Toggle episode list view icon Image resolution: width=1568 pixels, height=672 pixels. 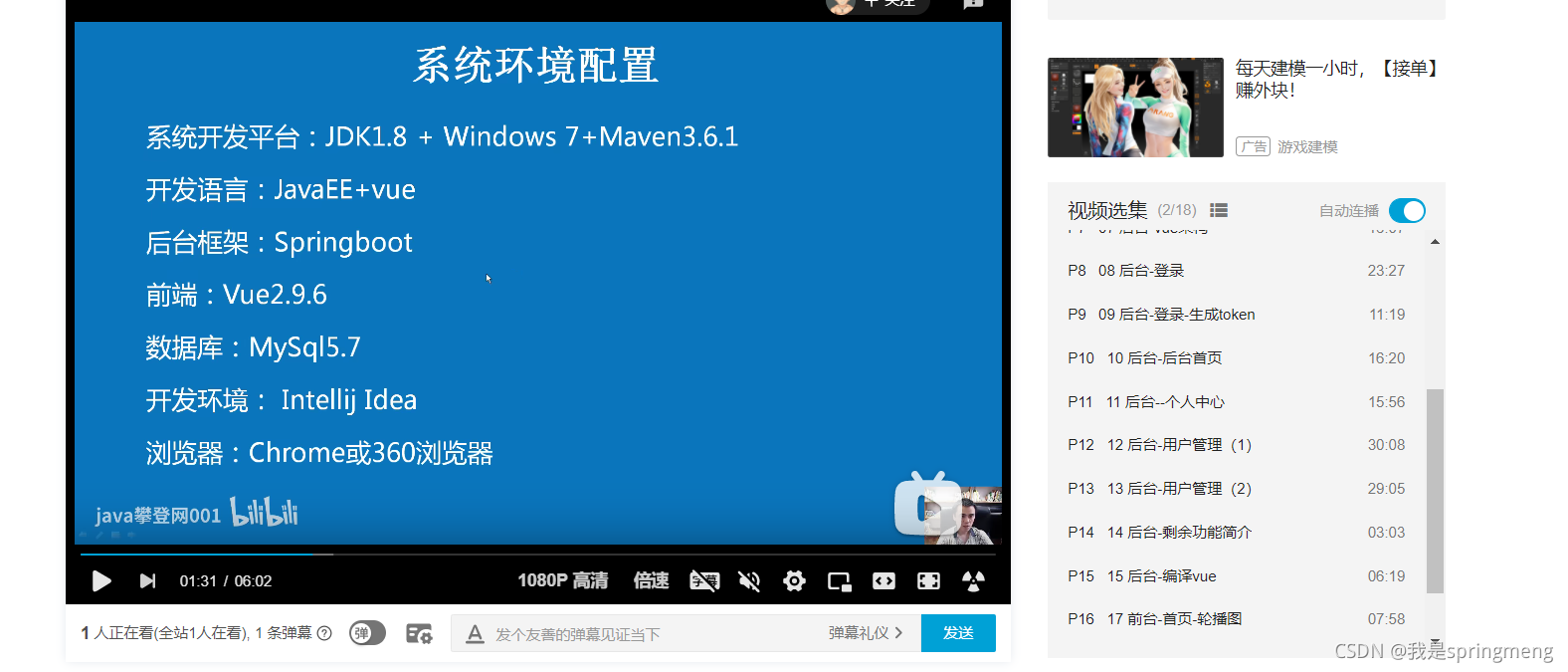1219,210
